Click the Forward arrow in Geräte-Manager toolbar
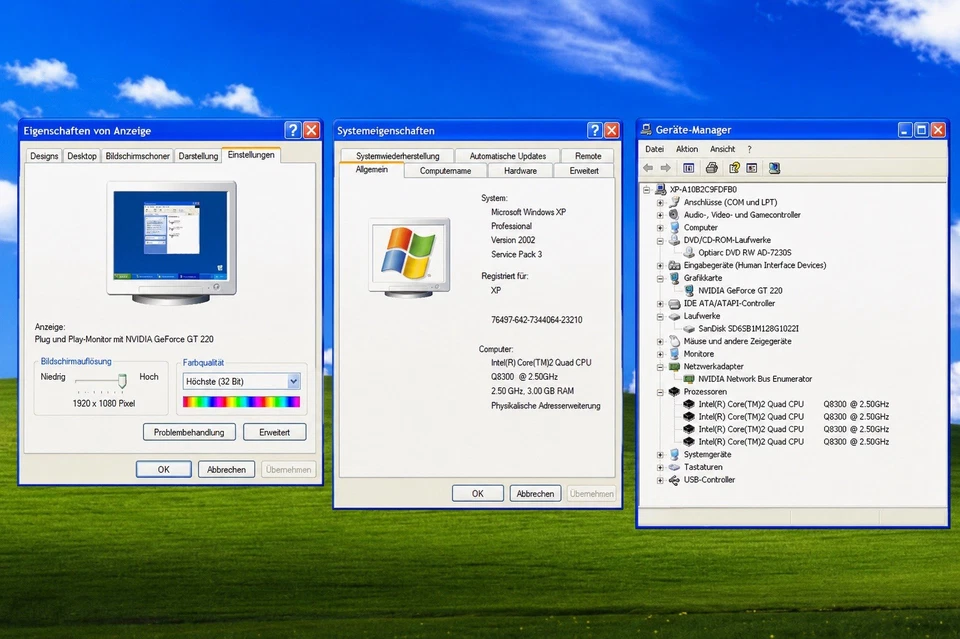The height and width of the screenshot is (639, 960). tap(666, 168)
